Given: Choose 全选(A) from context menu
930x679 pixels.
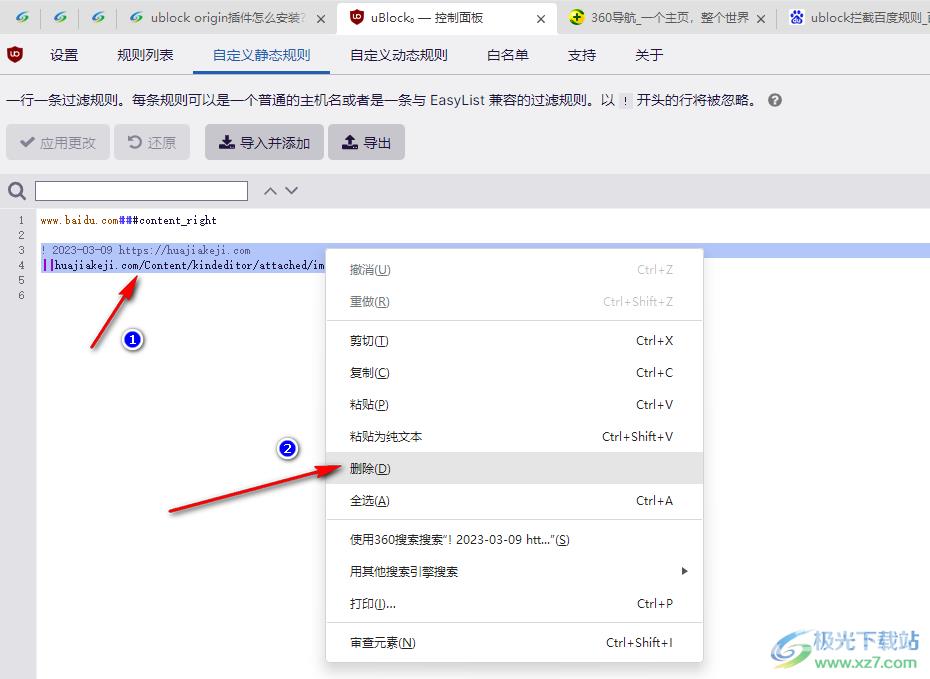Looking at the screenshot, I should pos(514,501).
